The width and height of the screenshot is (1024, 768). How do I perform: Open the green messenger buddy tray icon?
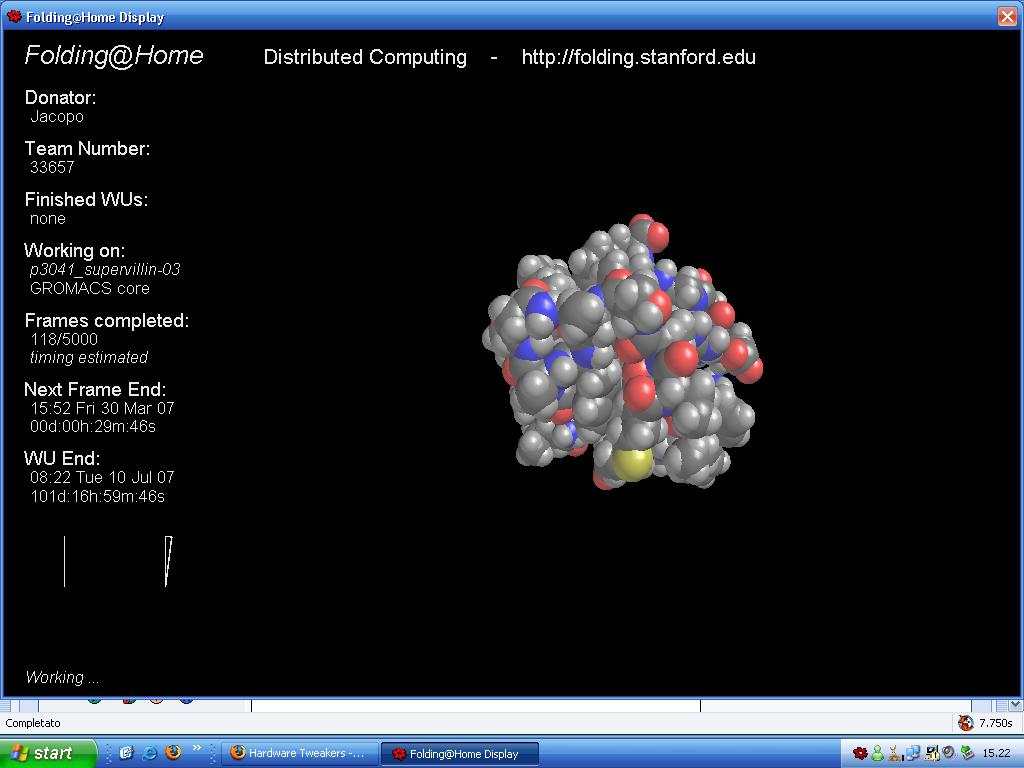(x=878, y=753)
